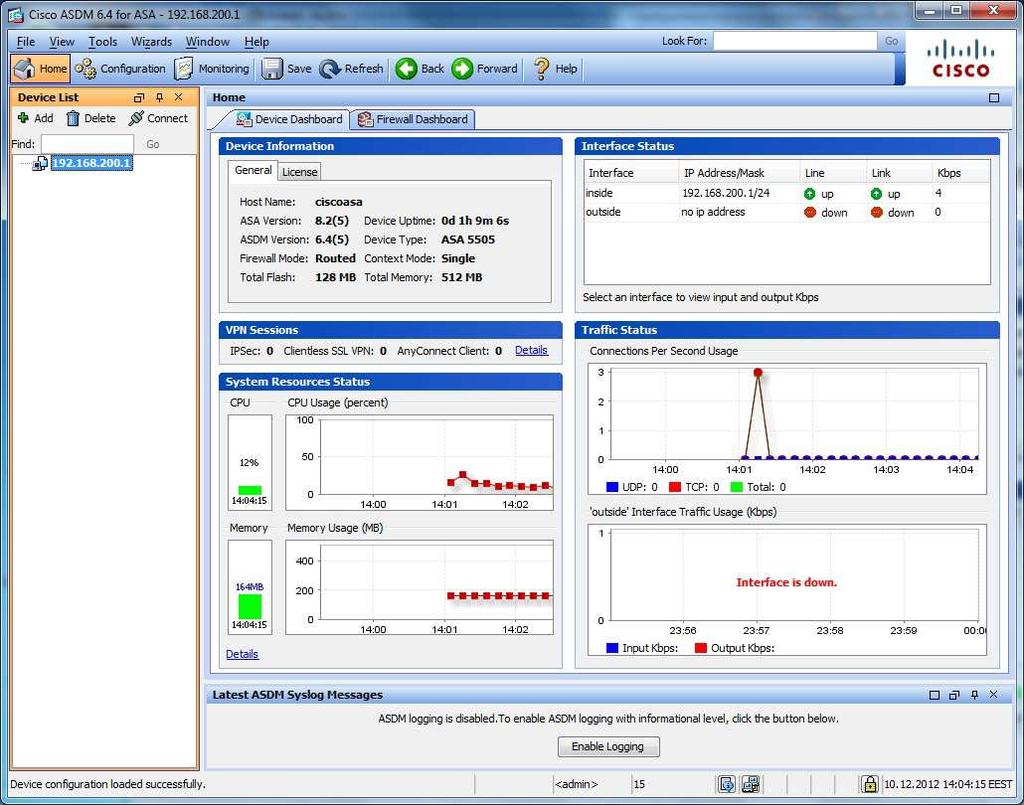Image resolution: width=1024 pixels, height=805 pixels.
Task: Switch to the Device Dashboard tab
Action: click(289, 119)
